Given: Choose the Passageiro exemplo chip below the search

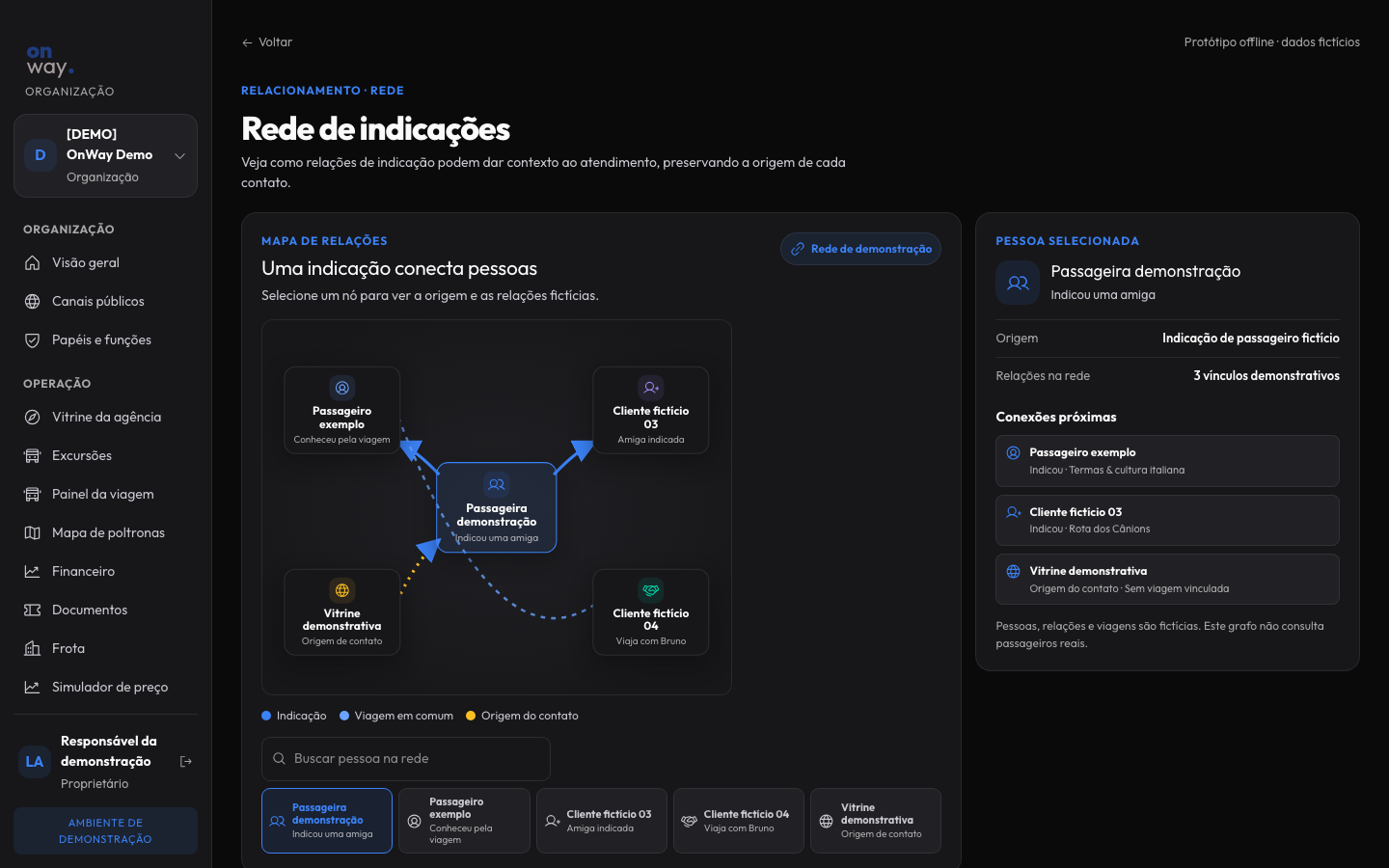Looking at the screenshot, I should 464,821.
